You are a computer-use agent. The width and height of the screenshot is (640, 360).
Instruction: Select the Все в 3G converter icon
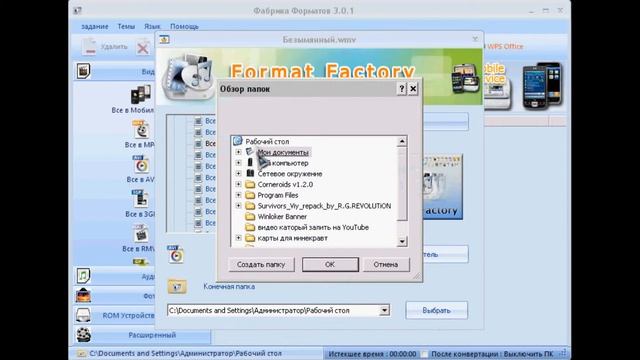[x=140, y=199]
